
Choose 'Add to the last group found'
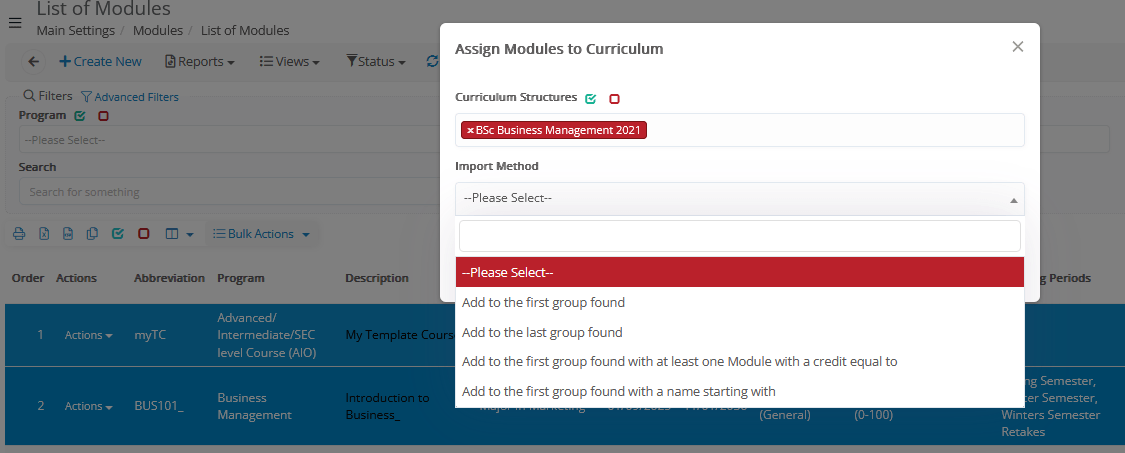542,332
